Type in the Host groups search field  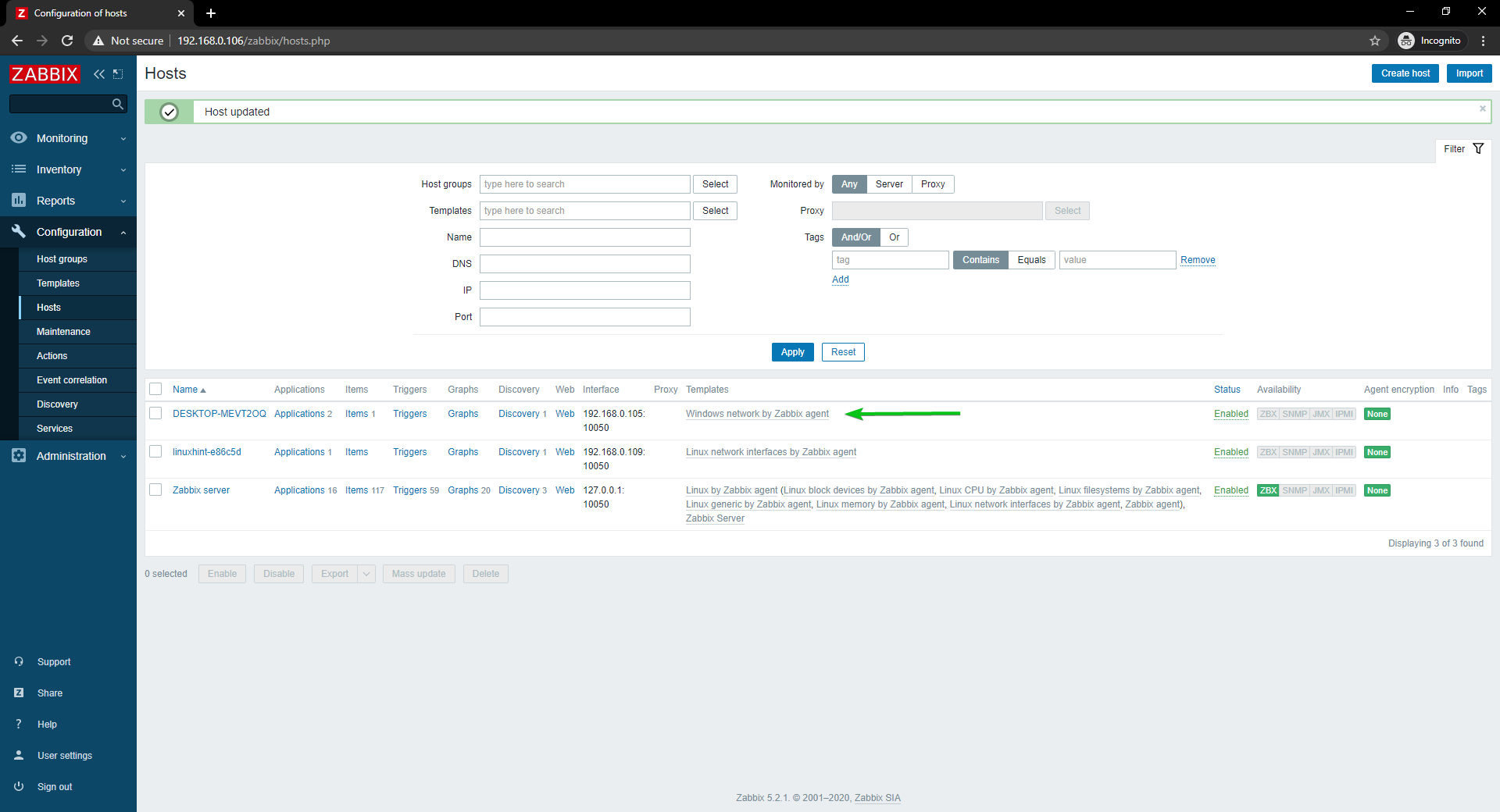click(584, 184)
